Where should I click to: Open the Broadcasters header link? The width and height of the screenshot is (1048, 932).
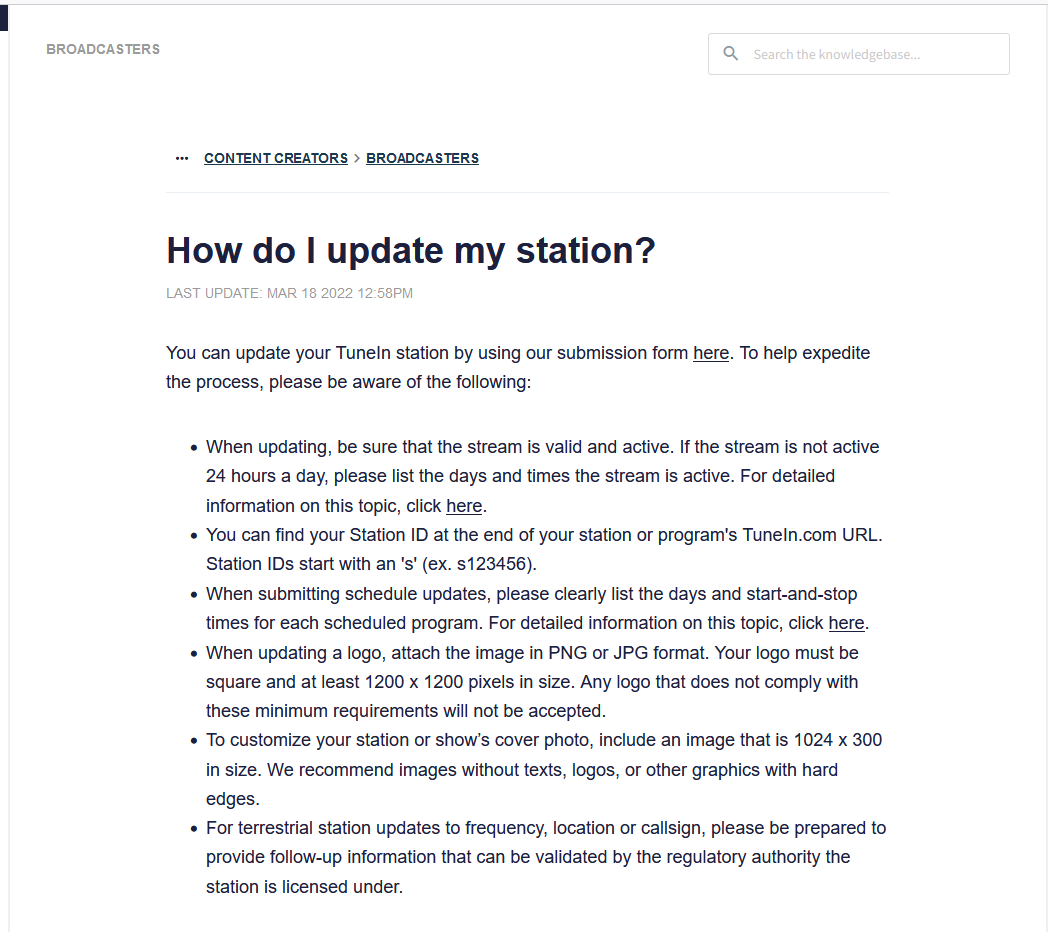click(x=103, y=49)
